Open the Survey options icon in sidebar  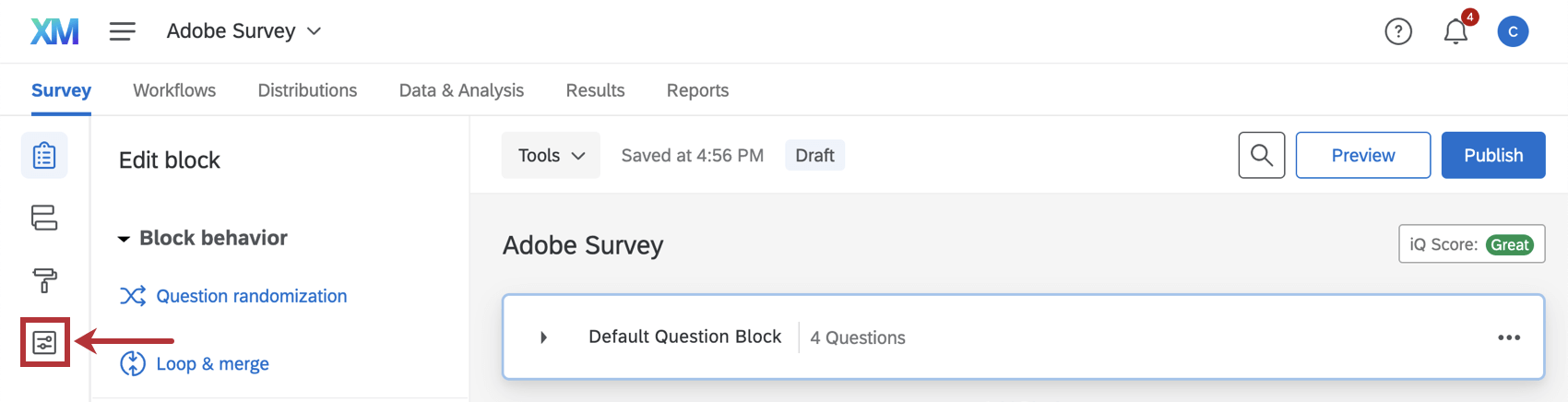pos(44,343)
